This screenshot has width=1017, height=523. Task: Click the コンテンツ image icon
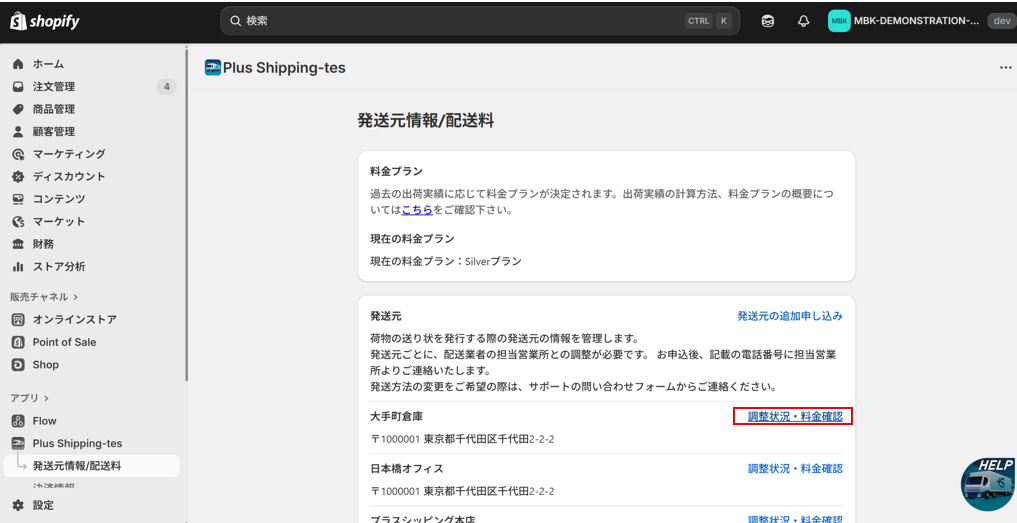(18, 199)
